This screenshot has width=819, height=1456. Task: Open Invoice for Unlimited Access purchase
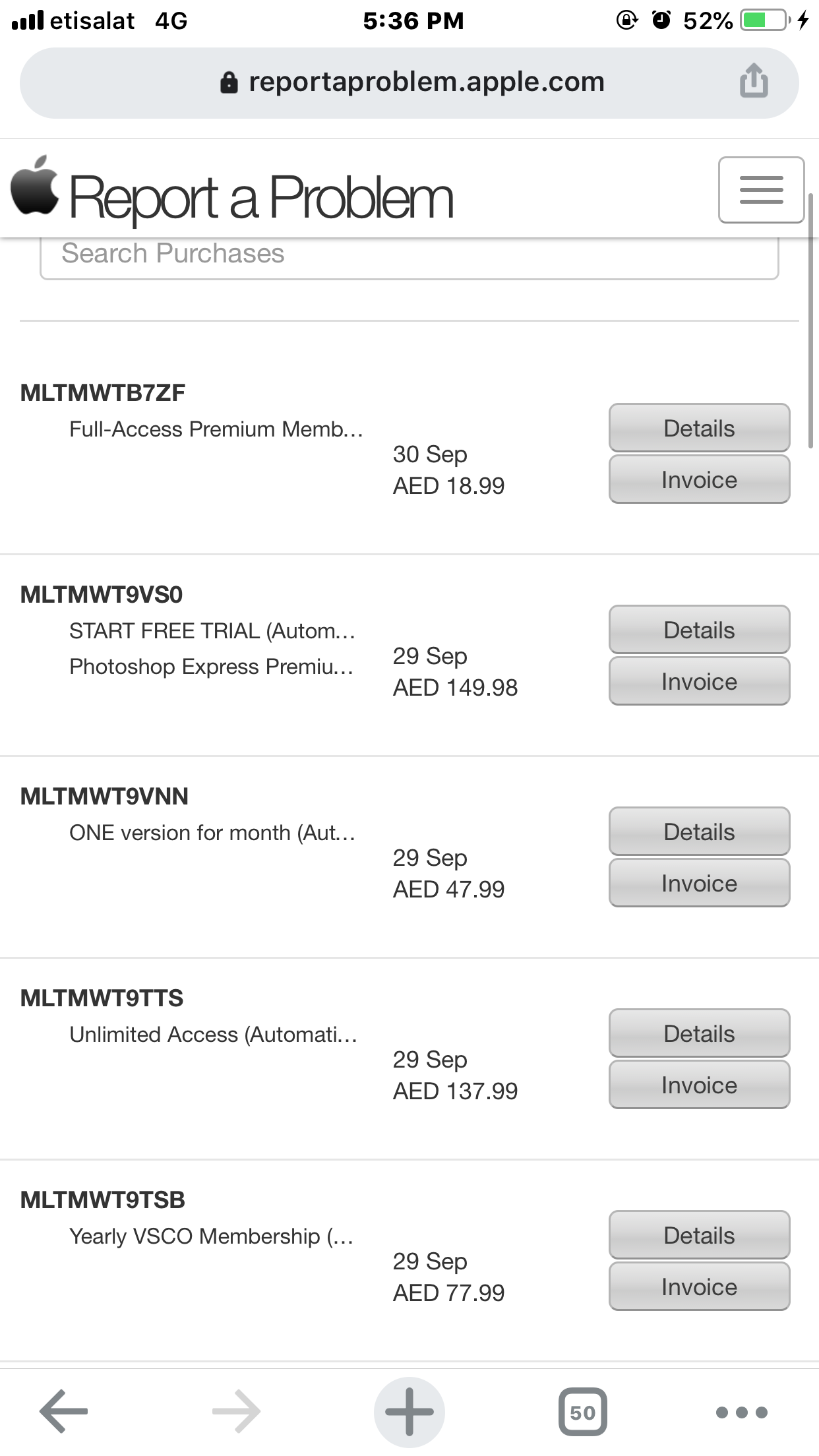(x=699, y=1085)
